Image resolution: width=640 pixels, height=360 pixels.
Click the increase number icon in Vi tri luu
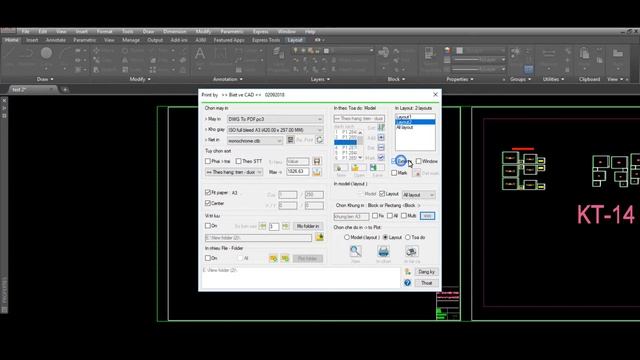pos(285,226)
